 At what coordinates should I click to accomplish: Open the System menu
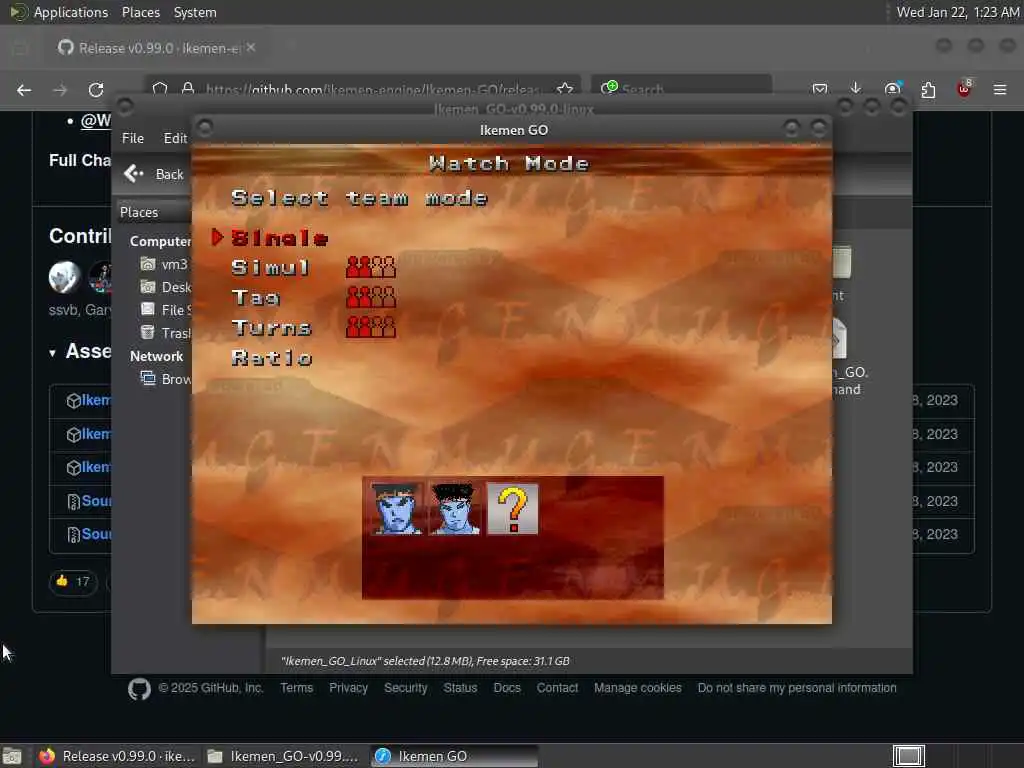(195, 12)
